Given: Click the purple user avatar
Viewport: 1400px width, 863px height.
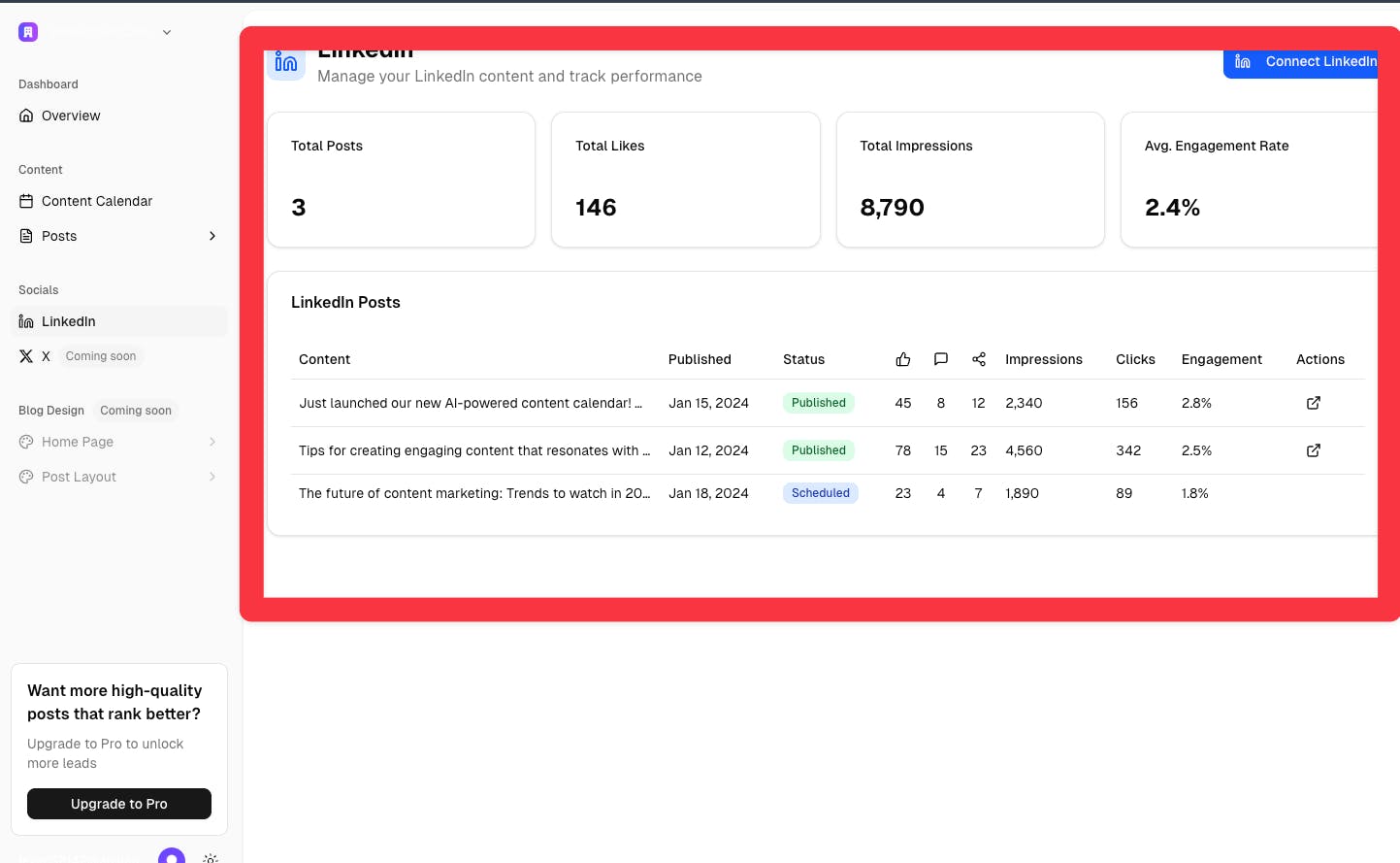Looking at the screenshot, I should (172, 855).
